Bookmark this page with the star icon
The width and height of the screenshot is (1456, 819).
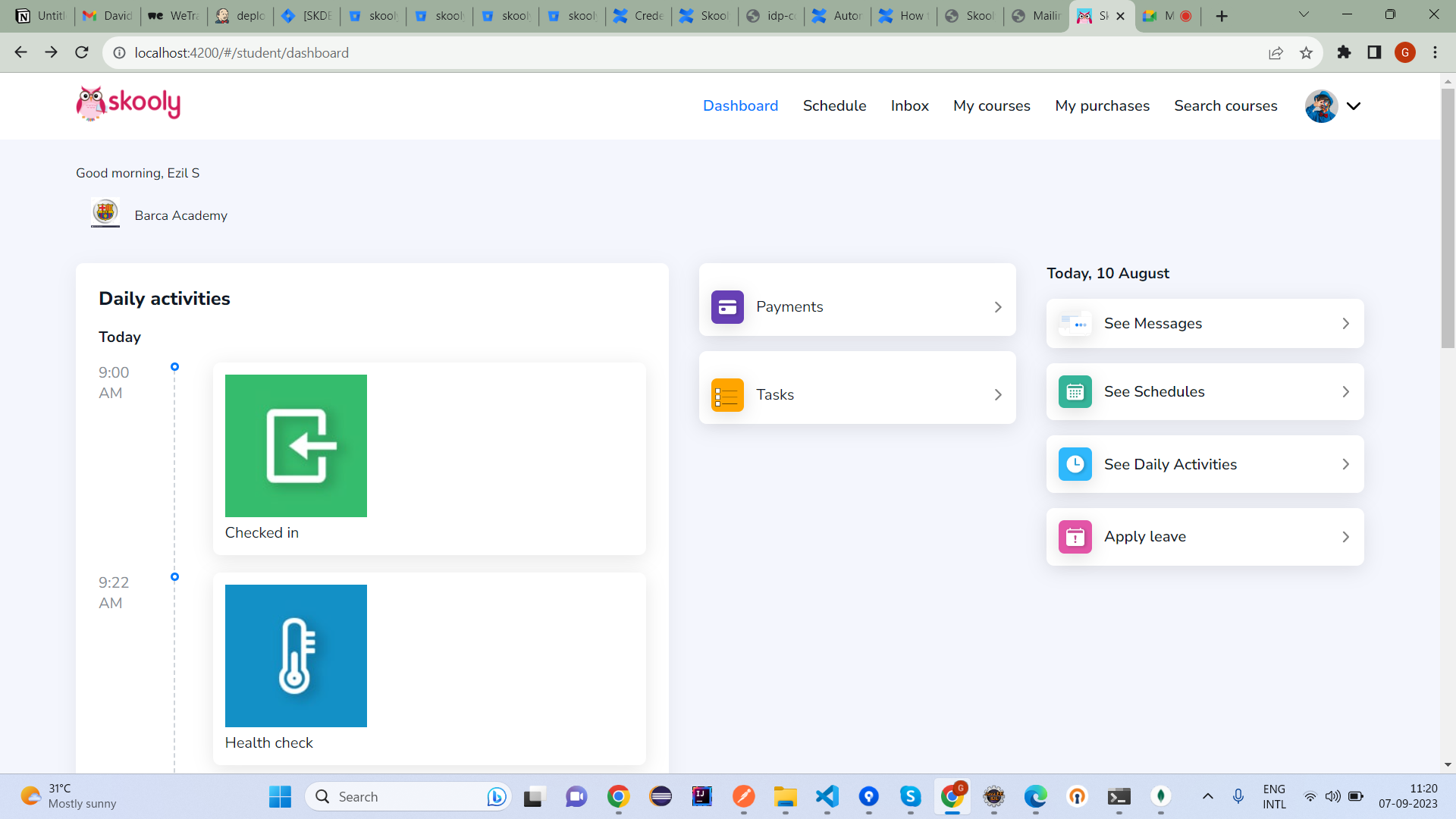point(1306,52)
